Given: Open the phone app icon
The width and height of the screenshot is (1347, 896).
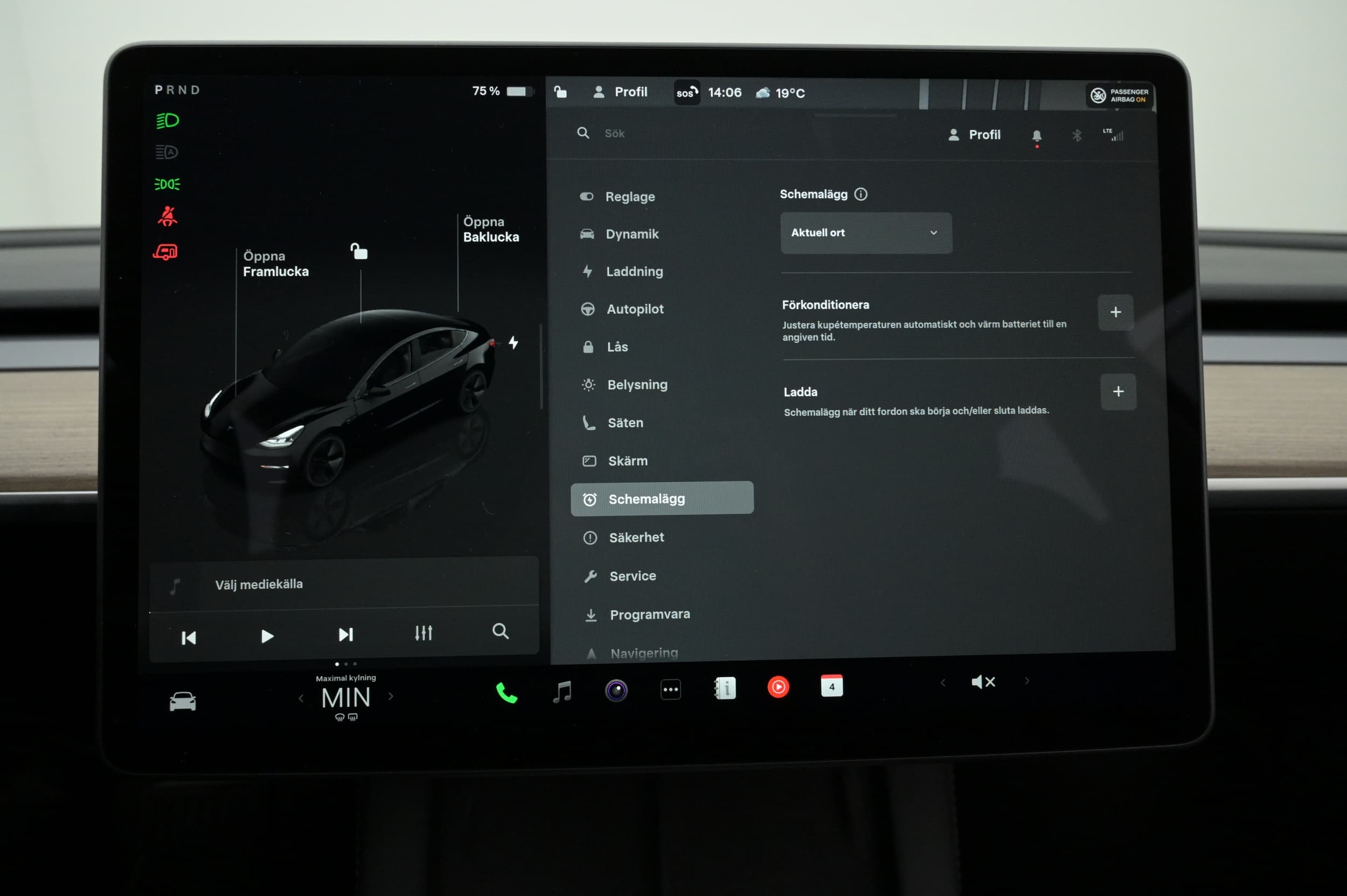Looking at the screenshot, I should [506, 693].
